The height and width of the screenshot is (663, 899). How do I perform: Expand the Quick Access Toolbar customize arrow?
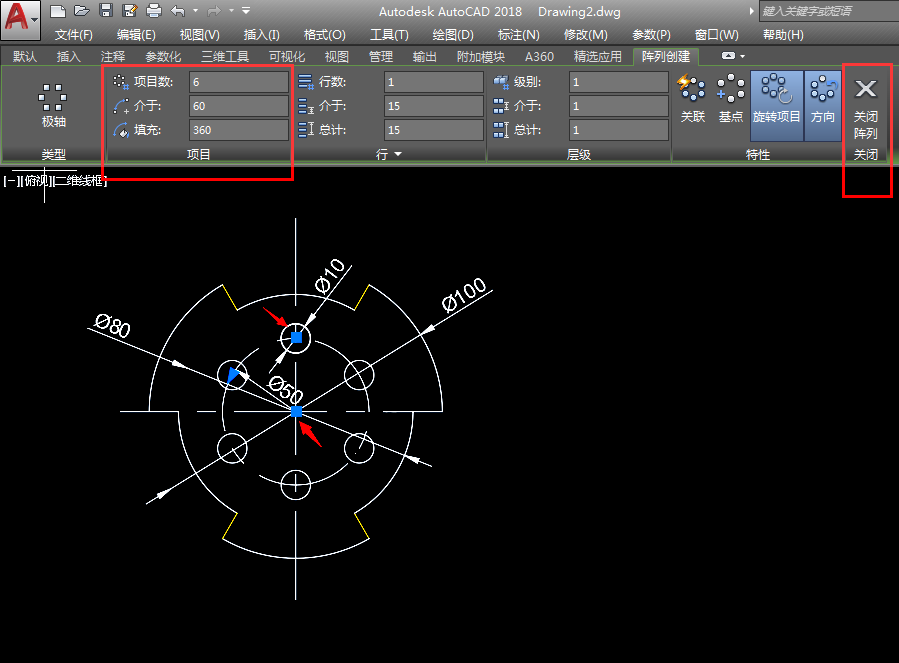pos(247,11)
